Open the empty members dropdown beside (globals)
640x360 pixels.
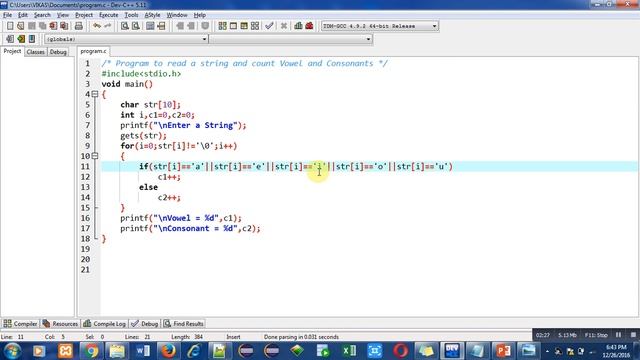(x=291, y=39)
